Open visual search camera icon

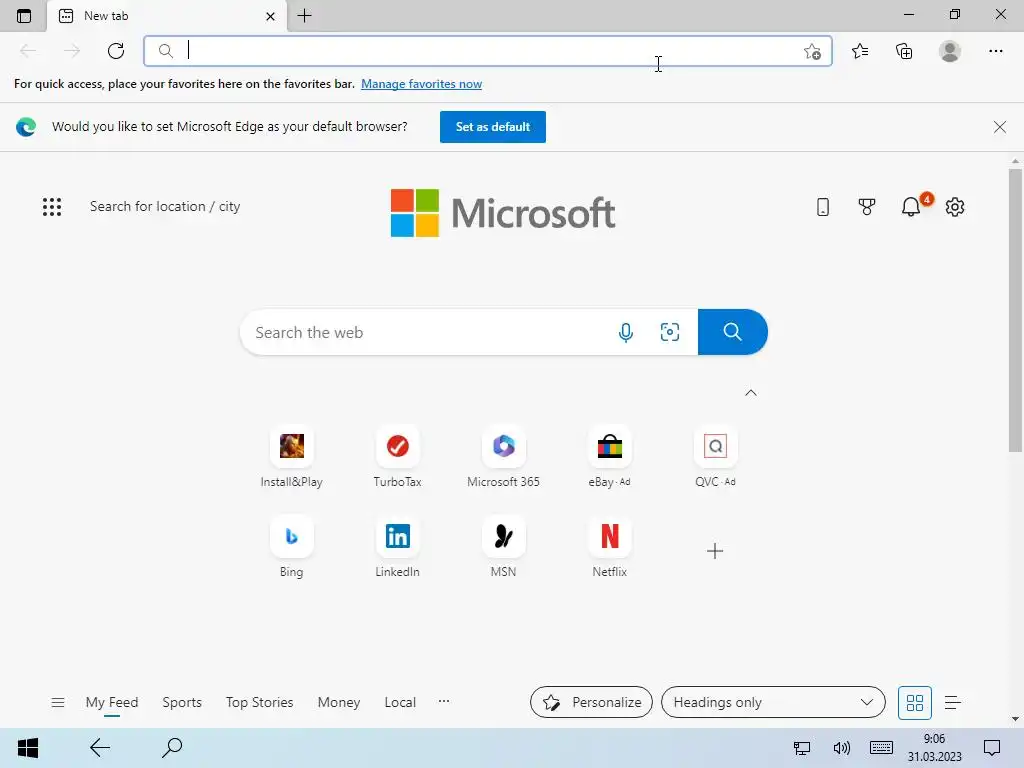(669, 332)
